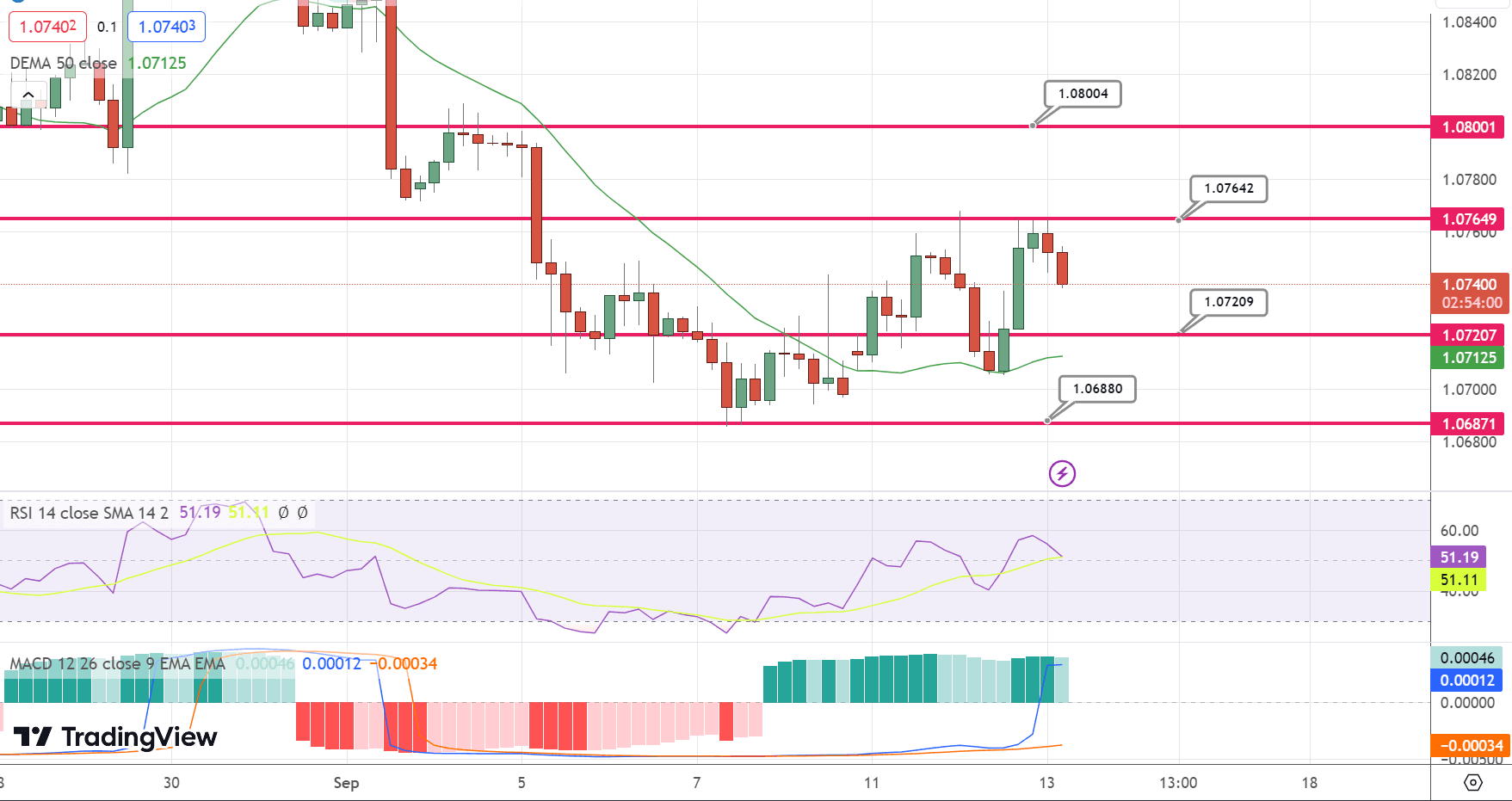Select horizontal line label 1.07207
The height and width of the screenshot is (801, 1512).
pos(1468,336)
